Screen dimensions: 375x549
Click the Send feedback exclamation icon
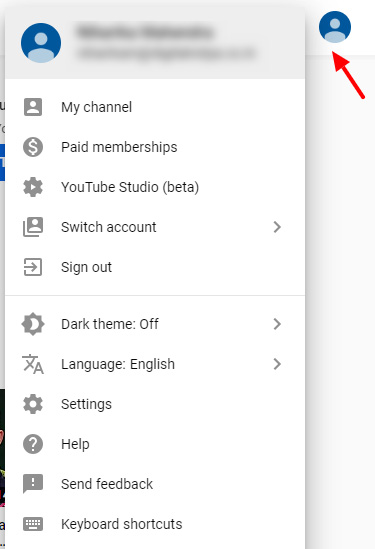click(x=33, y=484)
